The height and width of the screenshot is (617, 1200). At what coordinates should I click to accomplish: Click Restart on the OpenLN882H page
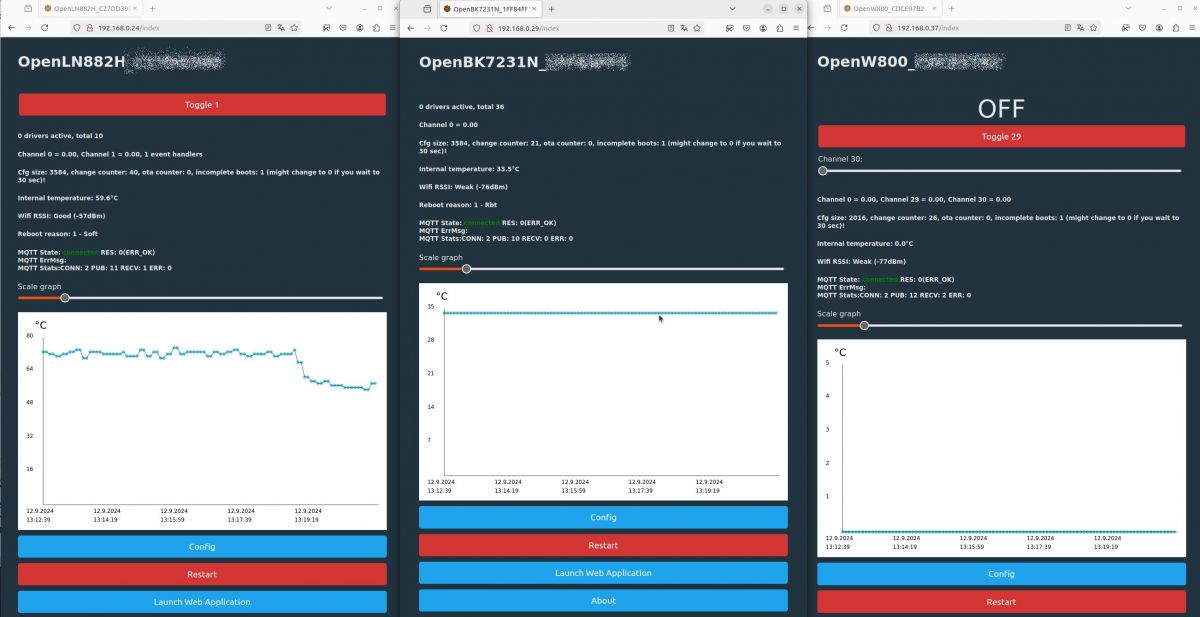202,574
